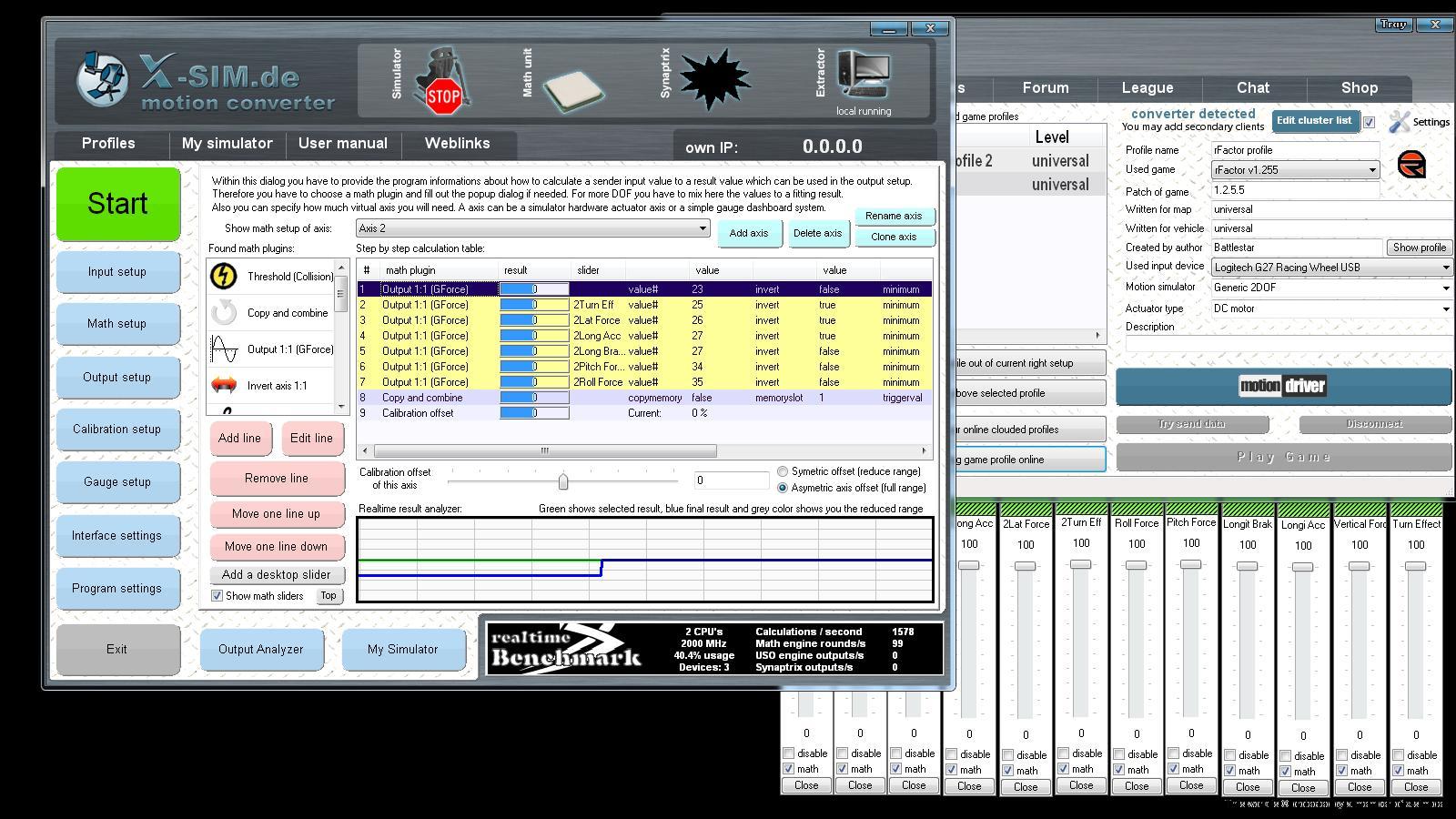The height and width of the screenshot is (819, 1456).
Task: Click the Synaptrix black starburst icon
Action: [714, 80]
